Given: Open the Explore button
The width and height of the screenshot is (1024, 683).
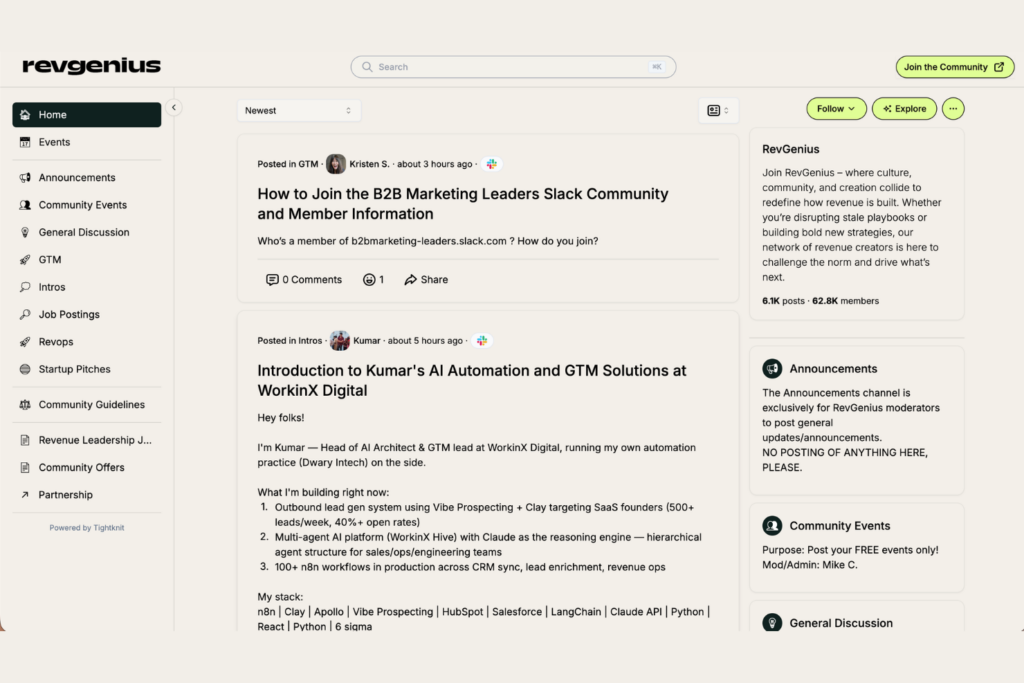Looking at the screenshot, I should 904,108.
